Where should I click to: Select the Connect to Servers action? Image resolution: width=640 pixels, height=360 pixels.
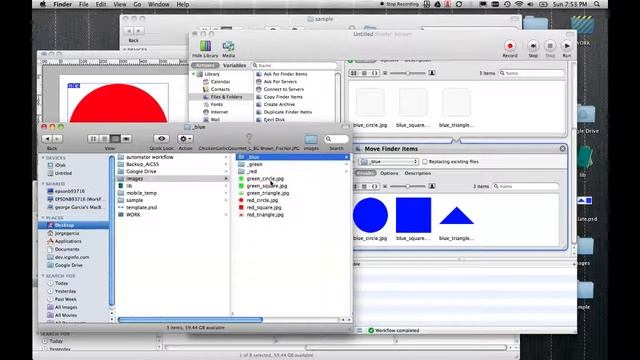tap(284, 89)
